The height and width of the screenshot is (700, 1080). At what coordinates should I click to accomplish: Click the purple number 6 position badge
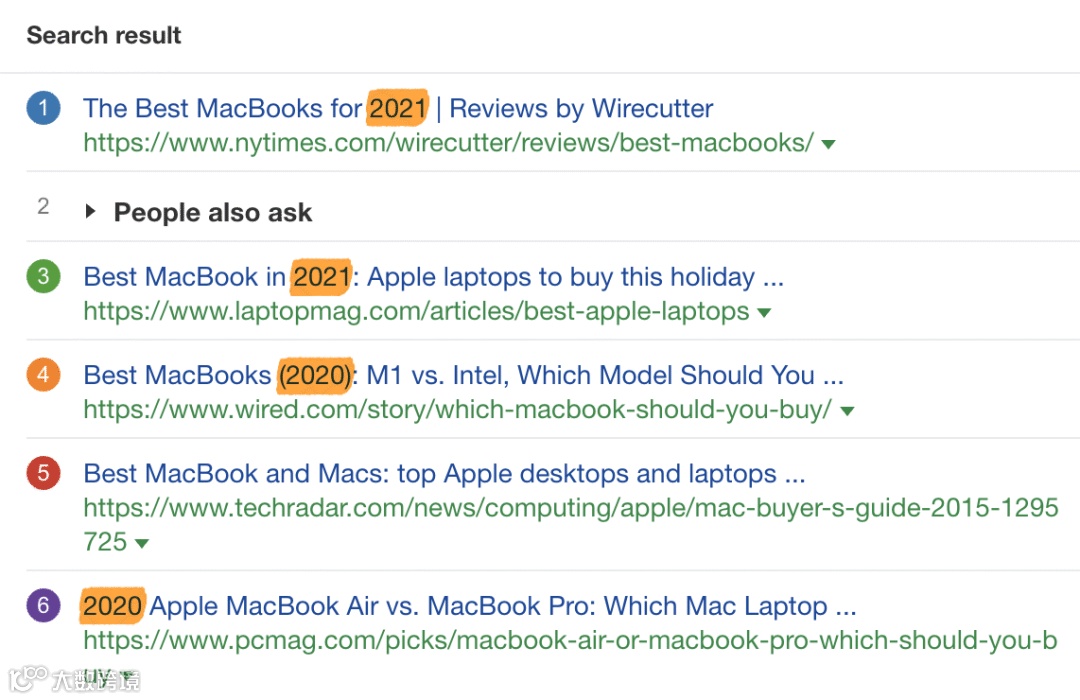point(43,605)
